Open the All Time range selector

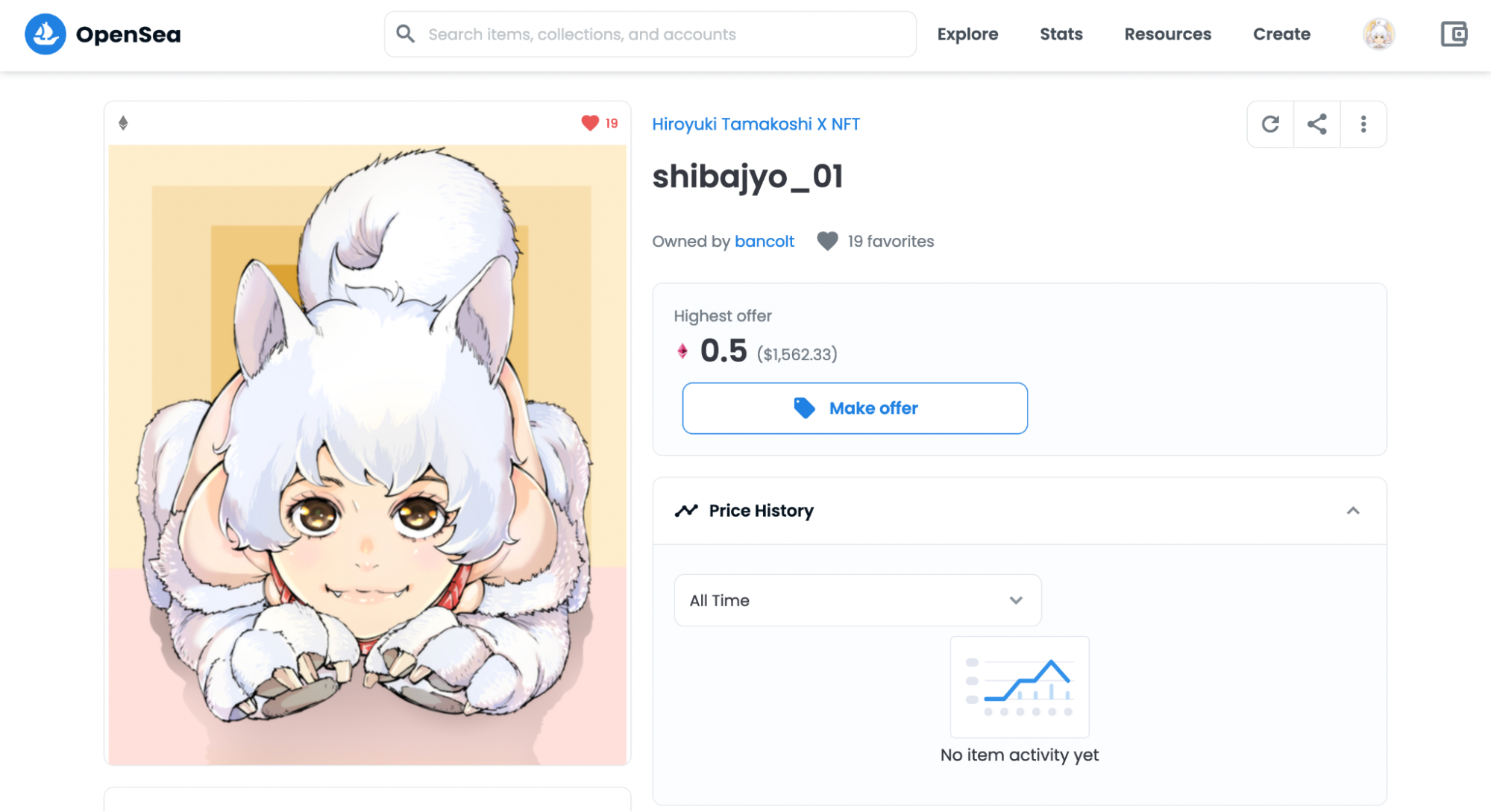(857, 600)
